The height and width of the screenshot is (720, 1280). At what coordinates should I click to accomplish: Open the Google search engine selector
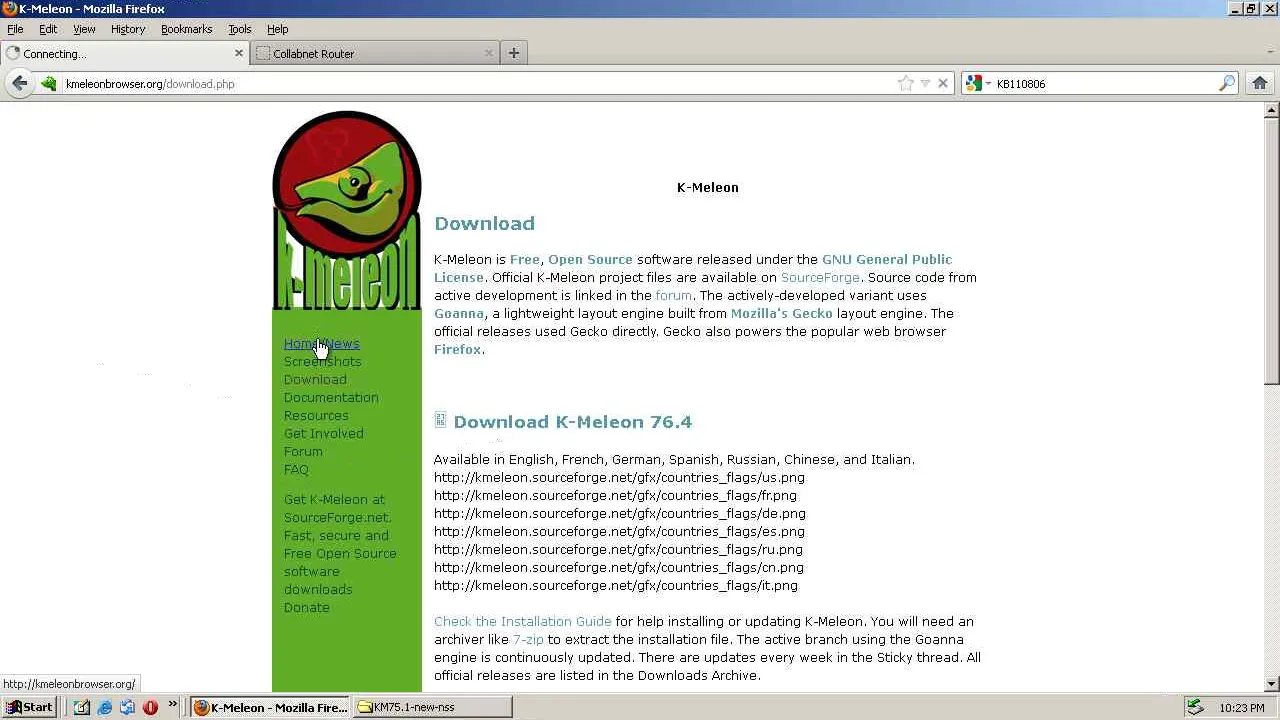[978, 84]
